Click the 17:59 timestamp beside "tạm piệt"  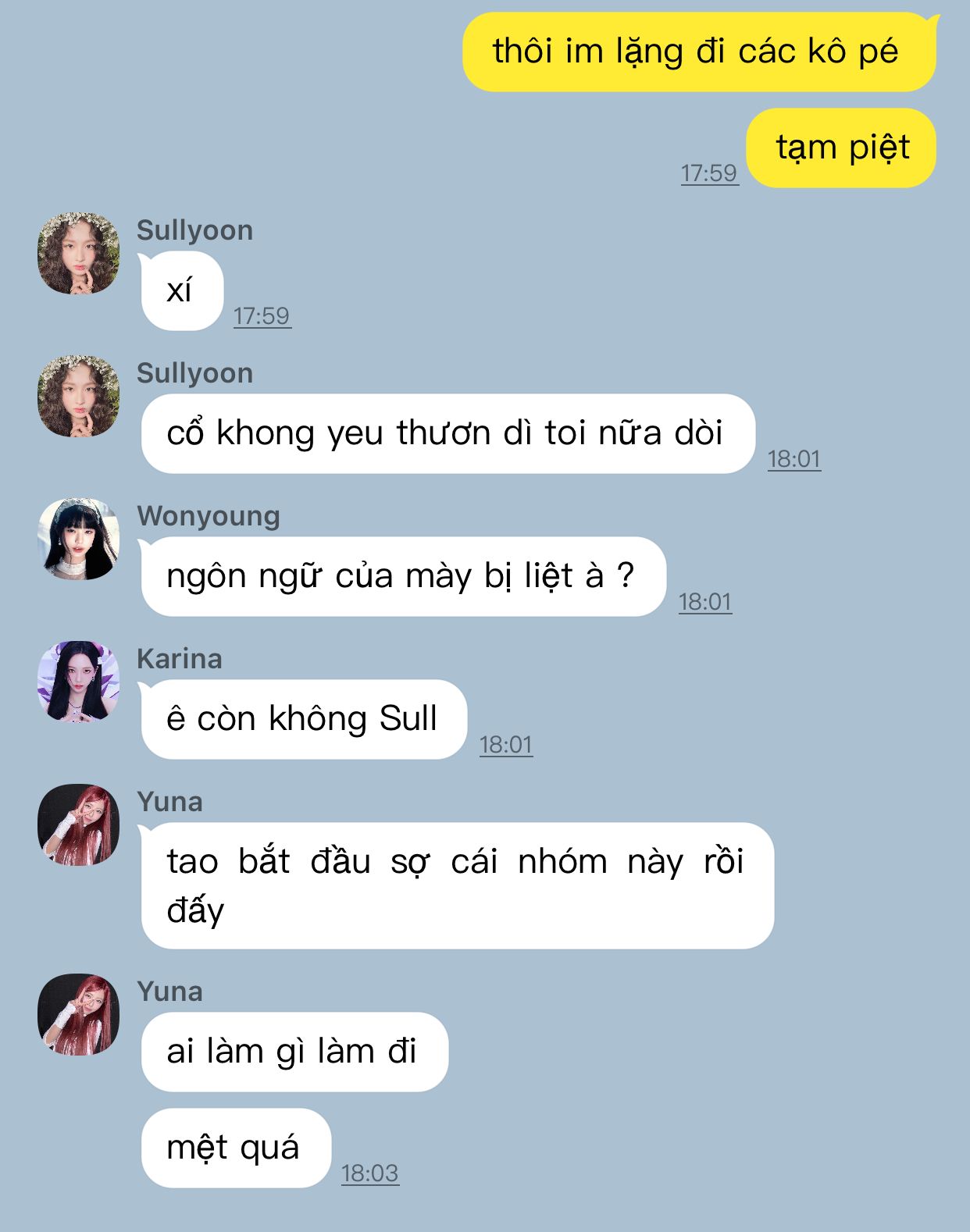pos(709,173)
